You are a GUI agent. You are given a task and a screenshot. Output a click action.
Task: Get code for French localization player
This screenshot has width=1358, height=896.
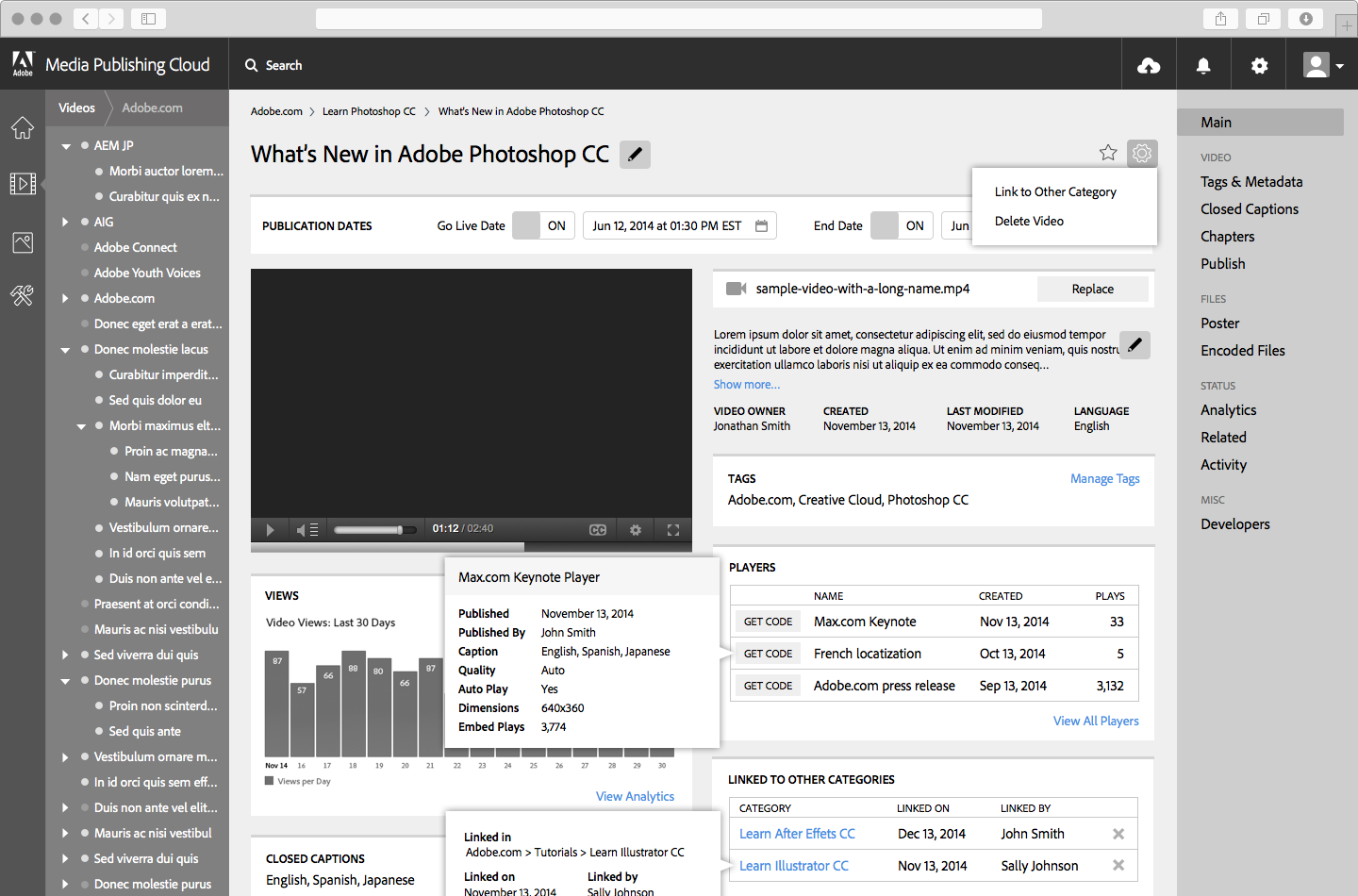click(768, 654)
